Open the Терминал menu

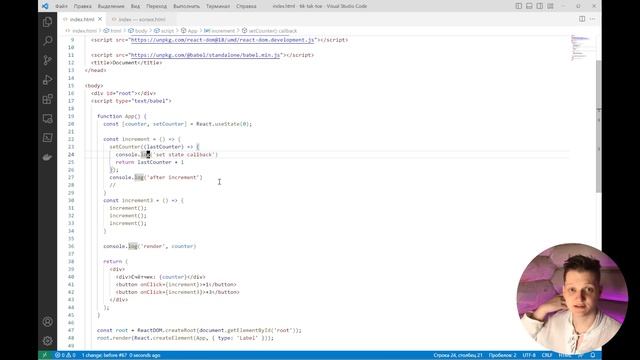coord(218,6)
